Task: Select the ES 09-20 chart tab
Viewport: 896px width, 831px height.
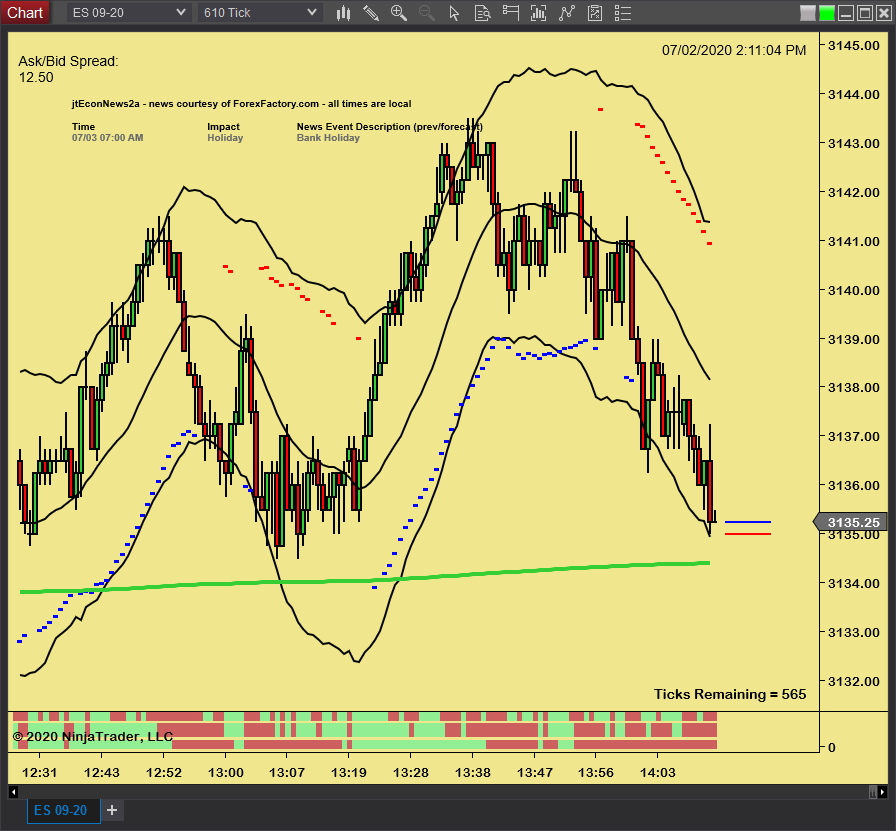Action: point(63,810)
